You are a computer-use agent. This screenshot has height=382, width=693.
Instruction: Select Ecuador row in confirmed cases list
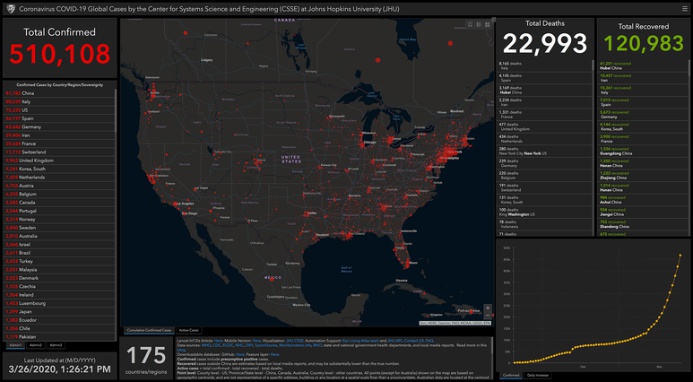pos(59,320)
